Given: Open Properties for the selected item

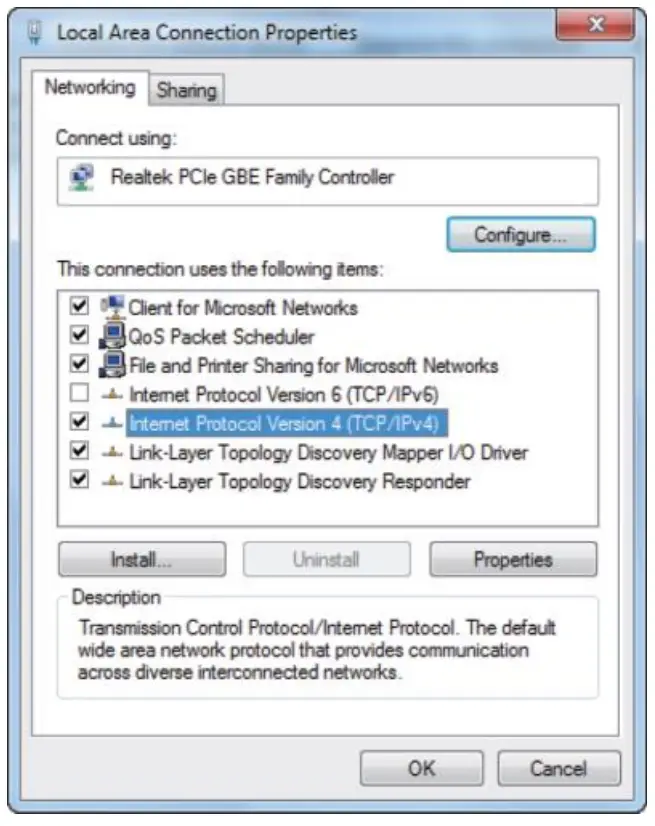Looking at the screenshot, I should click(513, 559).
